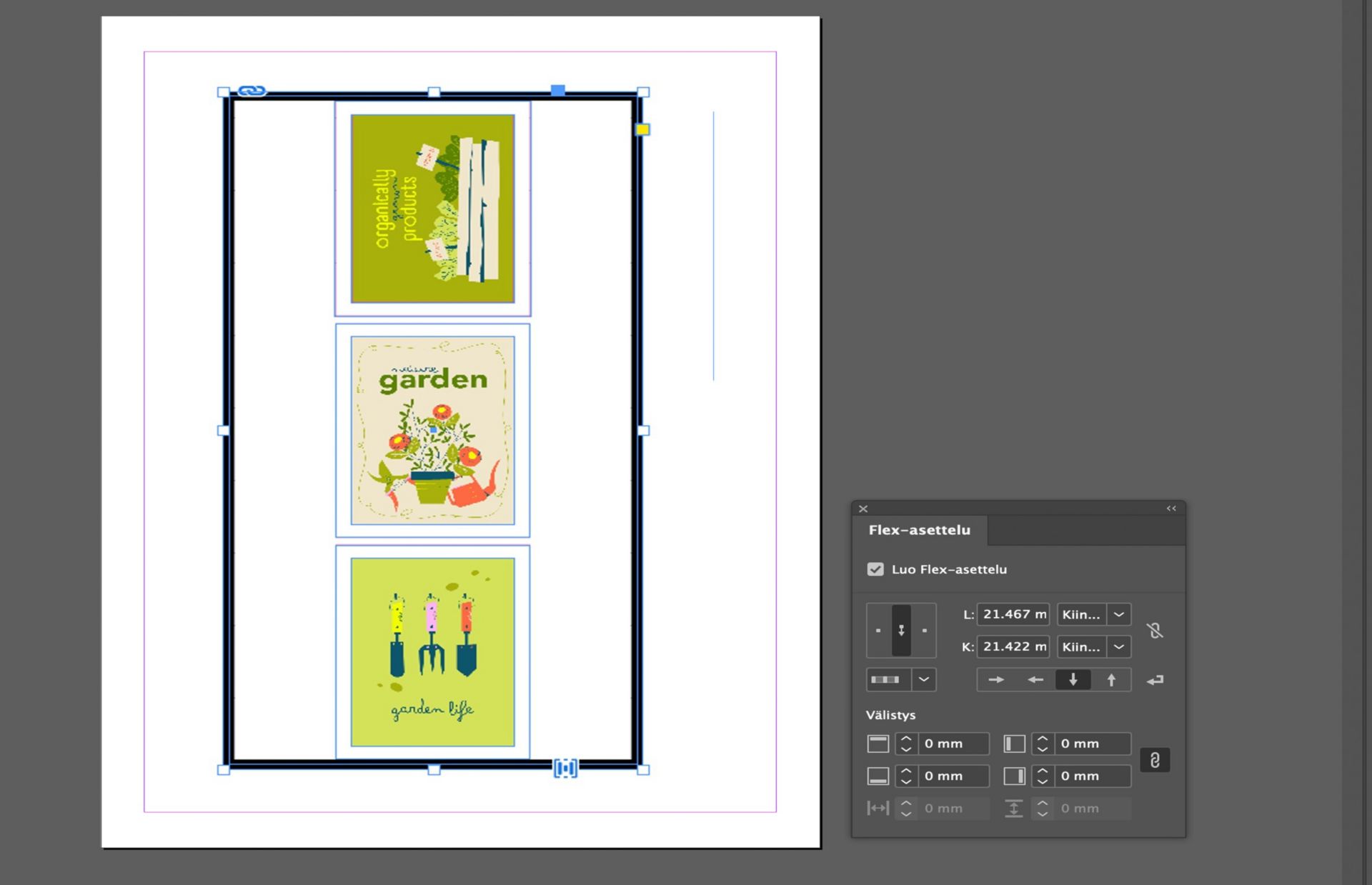Click the L width value field

tap(1013, 614)
